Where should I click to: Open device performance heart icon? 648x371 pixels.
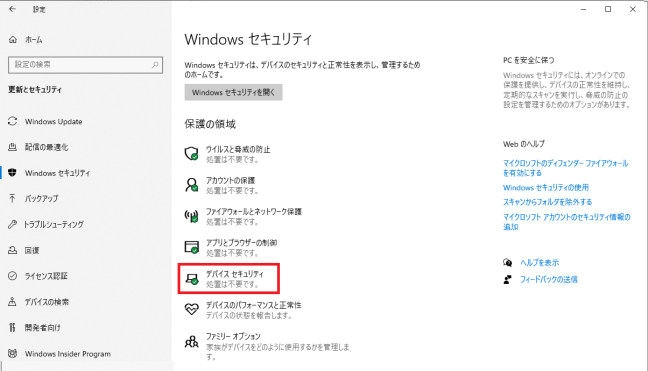click(x=191, y=309)
